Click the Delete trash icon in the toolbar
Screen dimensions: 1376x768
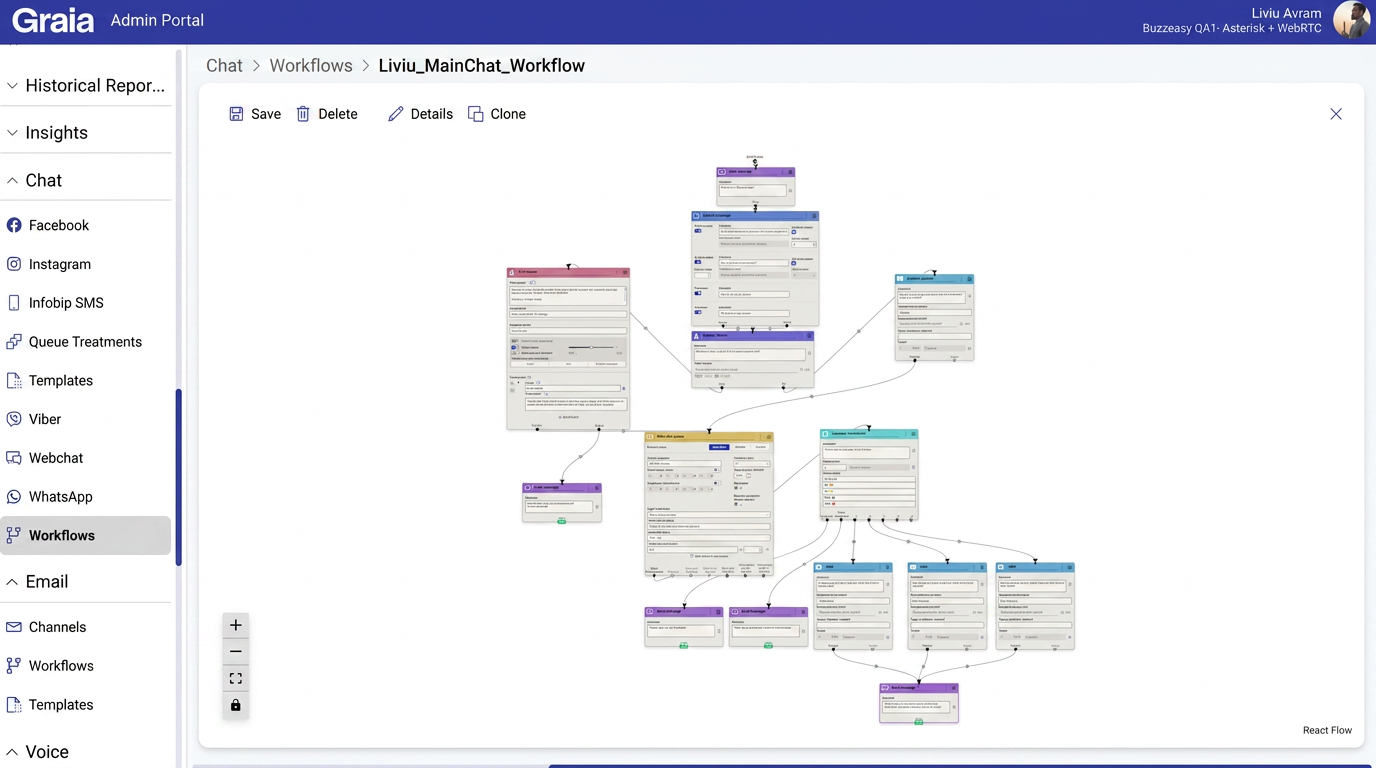[303, 114]
